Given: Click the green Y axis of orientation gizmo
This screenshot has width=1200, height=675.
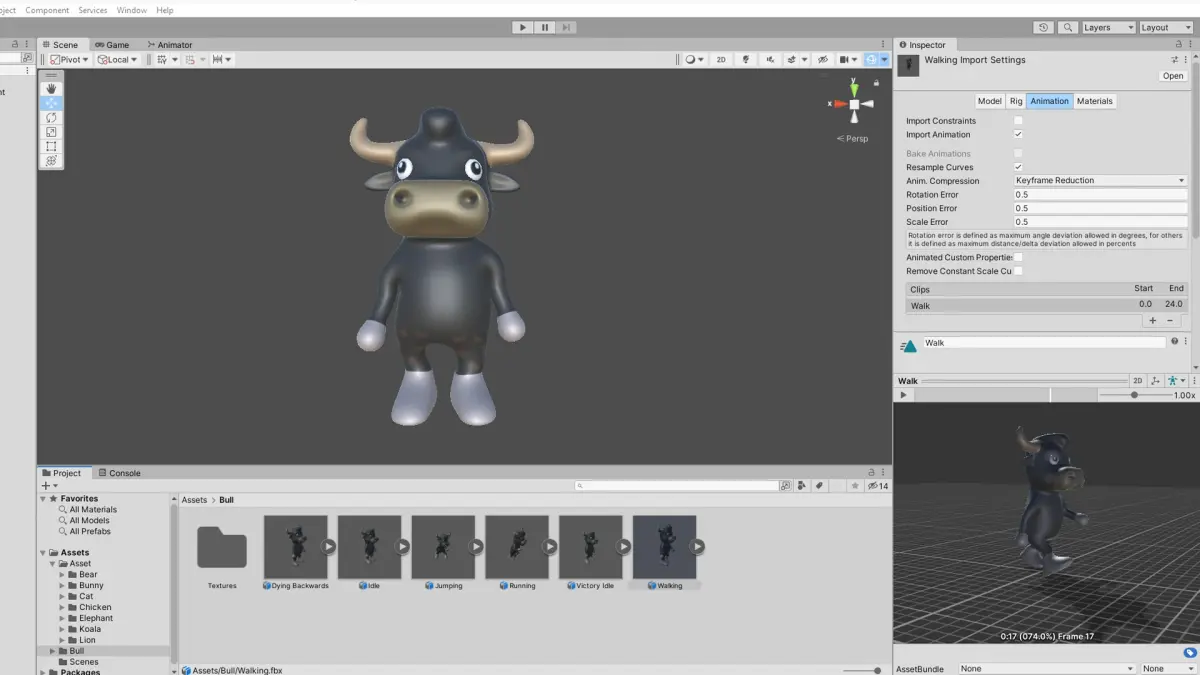Looking at the screenshot, I should (854, 88).
